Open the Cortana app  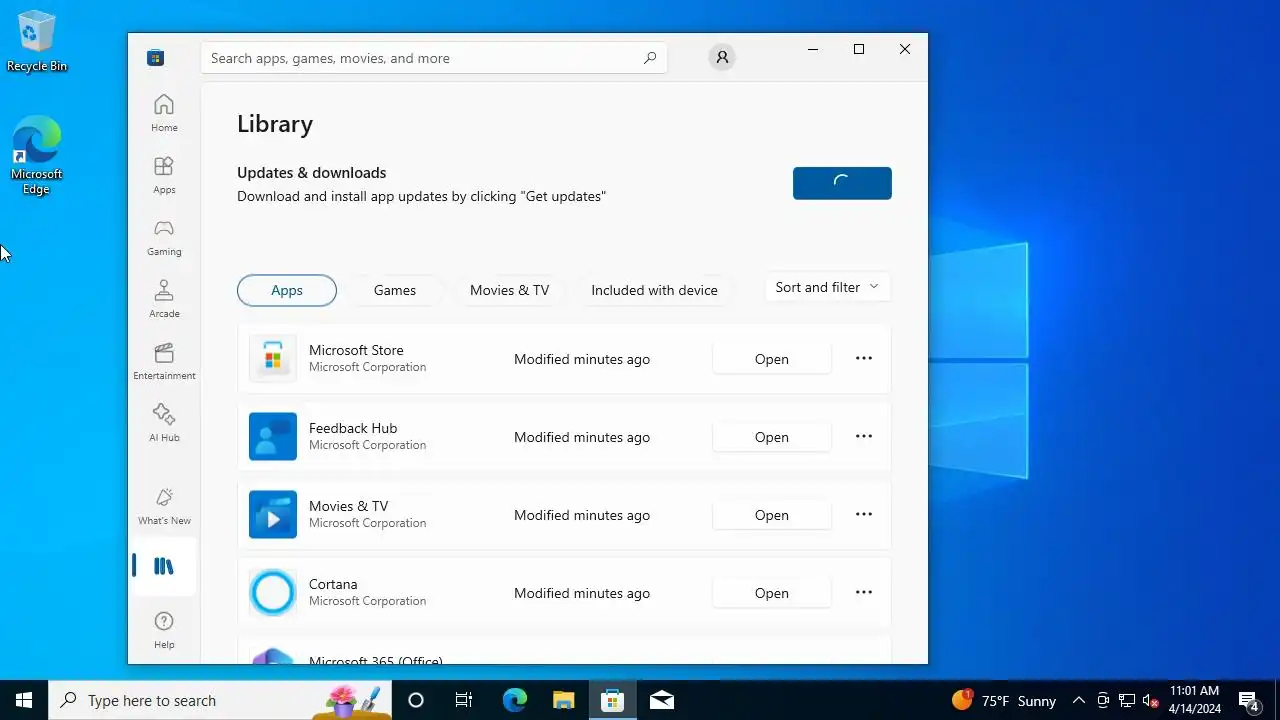tap(772, 593)
